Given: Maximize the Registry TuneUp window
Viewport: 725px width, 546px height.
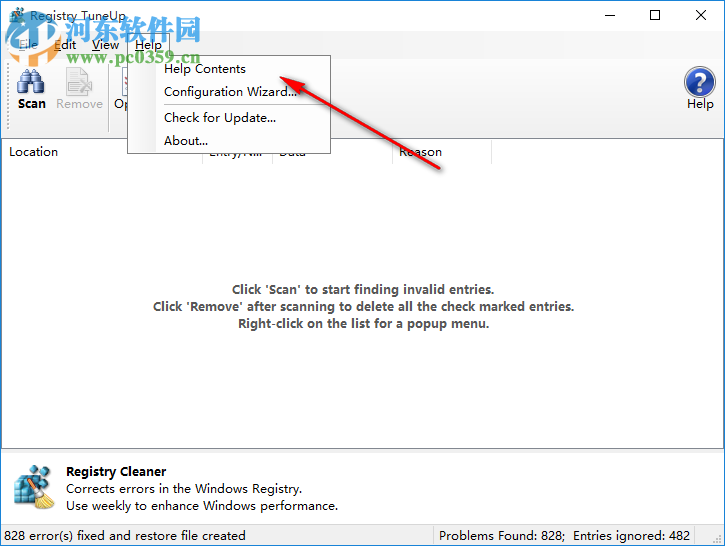Looking at the screenshot, I should [655, 15].
